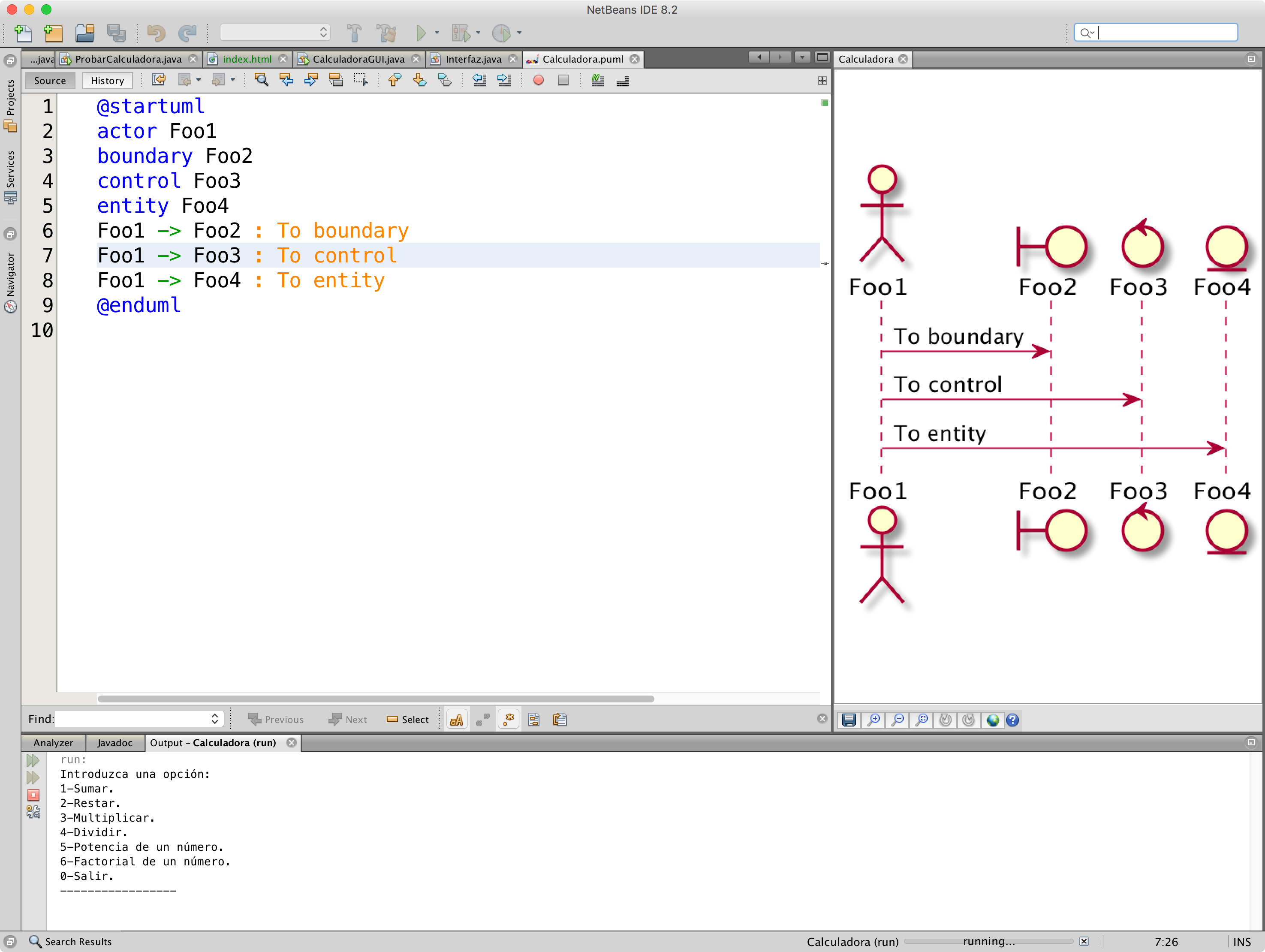Switch to the Javadoc panel tab
This screenshot has height=952, width=1265.
tap(114, 743)
